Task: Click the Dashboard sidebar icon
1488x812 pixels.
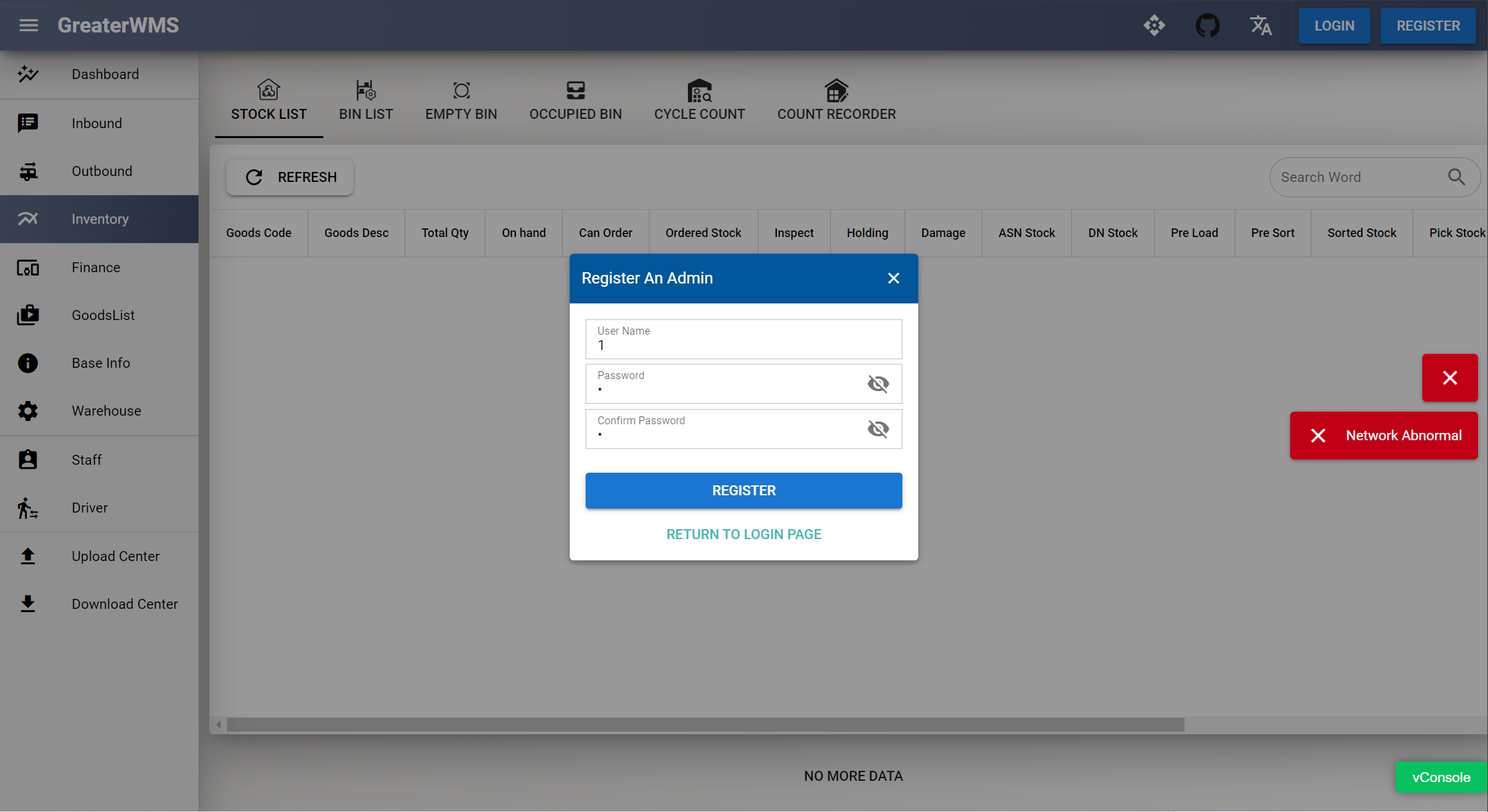Action: 28,74
